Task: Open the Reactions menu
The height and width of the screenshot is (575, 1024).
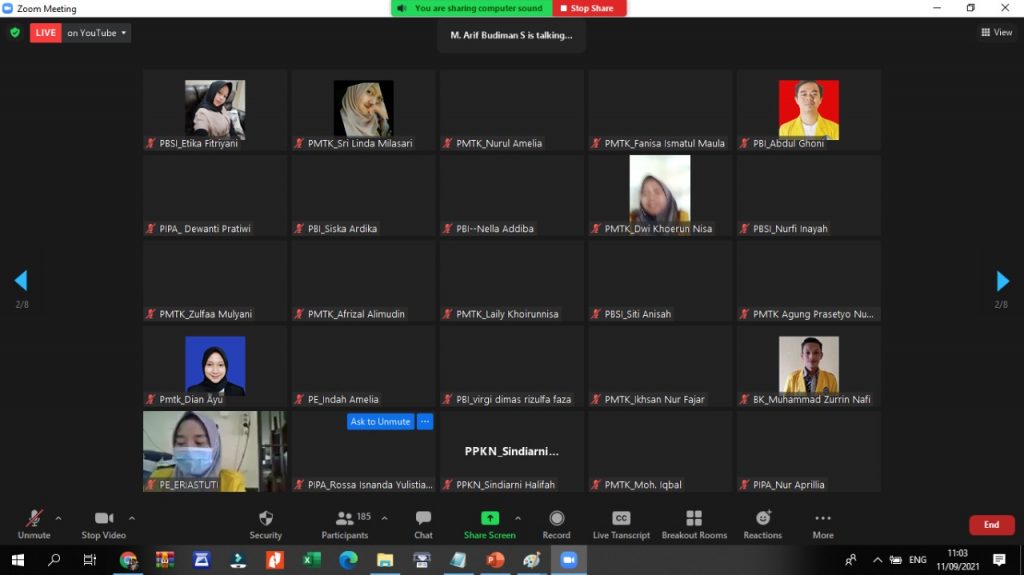Action: pyautogui.click(x=763, y=519)
